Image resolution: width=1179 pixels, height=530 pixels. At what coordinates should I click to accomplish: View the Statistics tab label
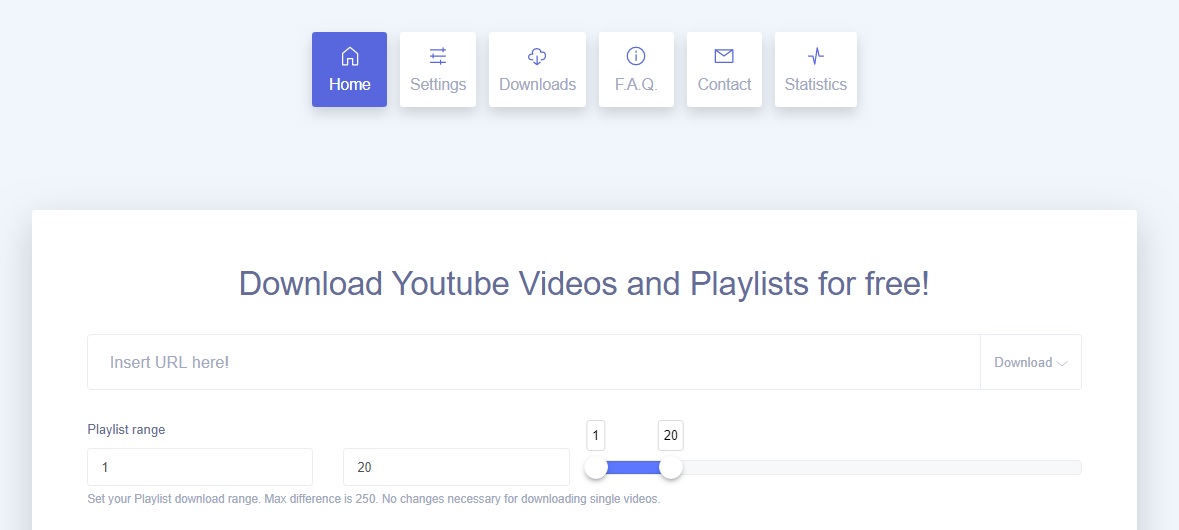coord(816,84)
